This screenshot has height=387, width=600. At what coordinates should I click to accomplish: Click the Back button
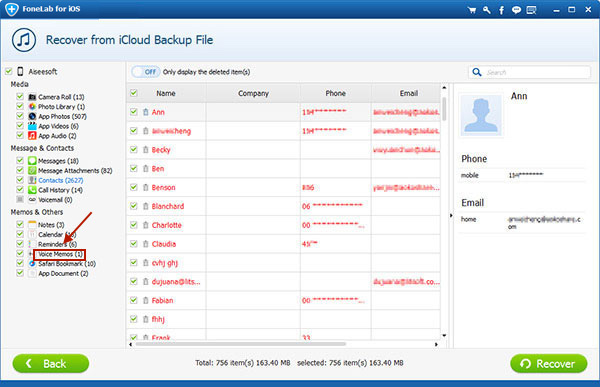pos(51,363)
